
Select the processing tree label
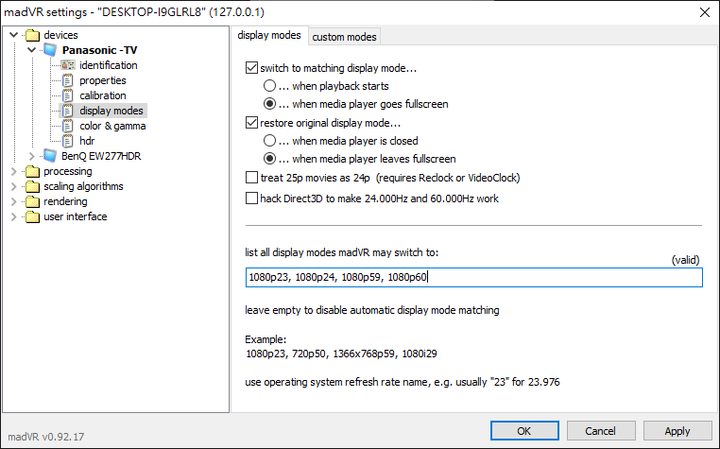click(x=68, y=171)
